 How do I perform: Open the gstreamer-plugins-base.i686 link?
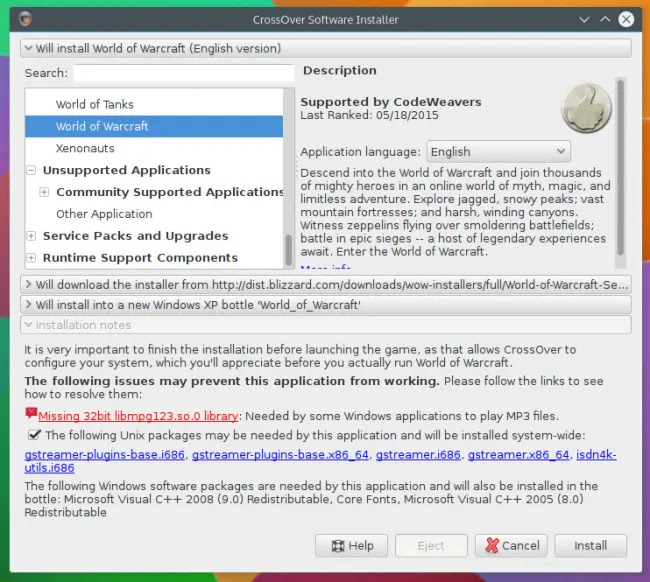click(104, 455)
